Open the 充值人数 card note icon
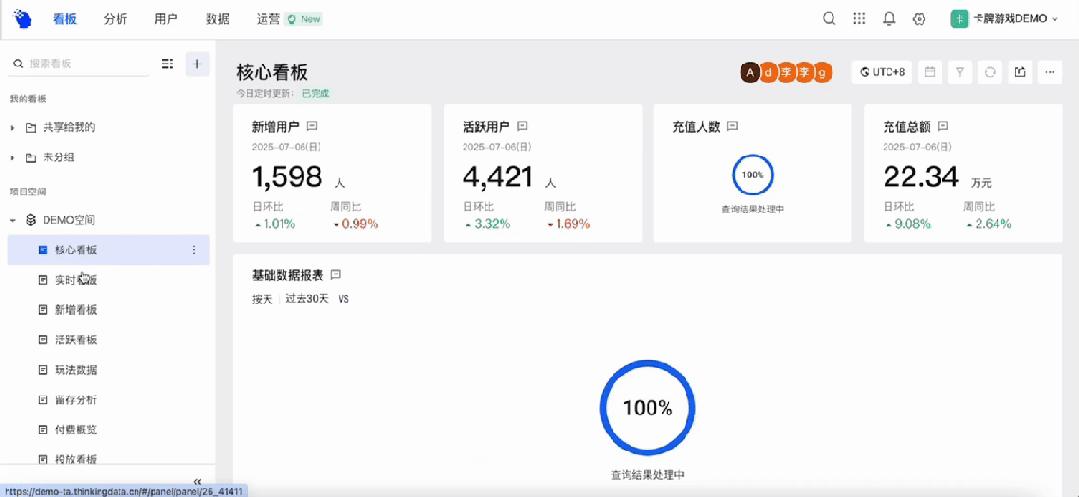This screenshot has width=1079, height=497. (733, 126)
